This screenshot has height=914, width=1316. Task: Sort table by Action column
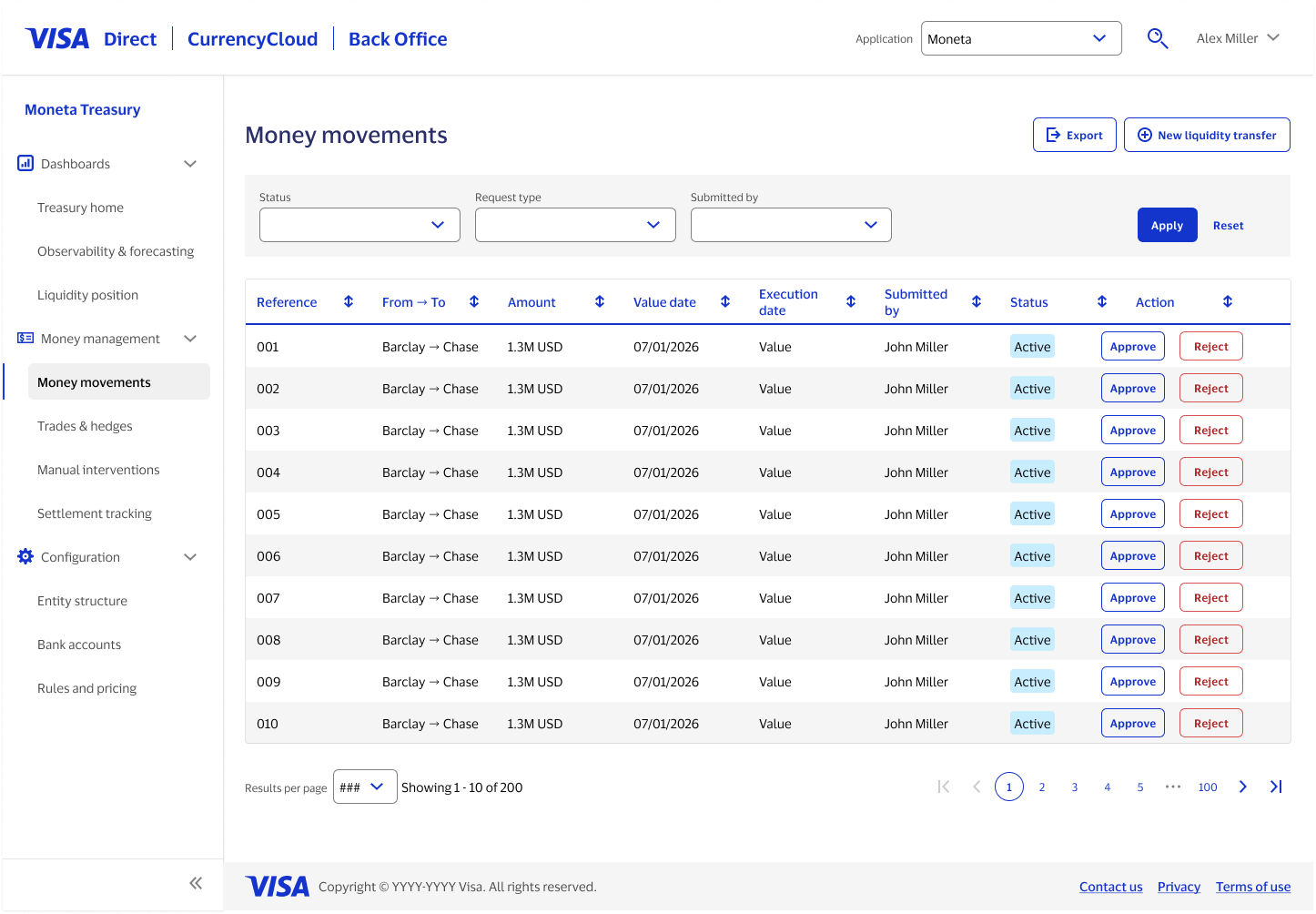(x=1228, y=301)
